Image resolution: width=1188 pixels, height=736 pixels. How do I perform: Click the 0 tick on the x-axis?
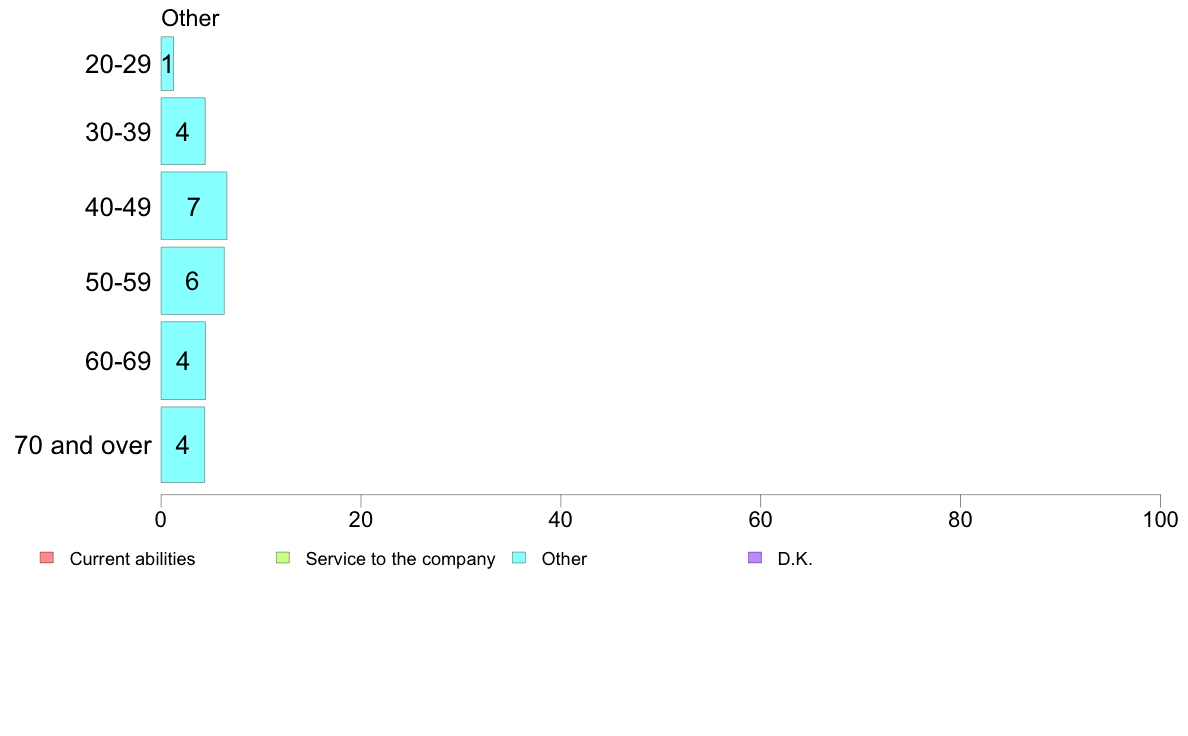161,519
